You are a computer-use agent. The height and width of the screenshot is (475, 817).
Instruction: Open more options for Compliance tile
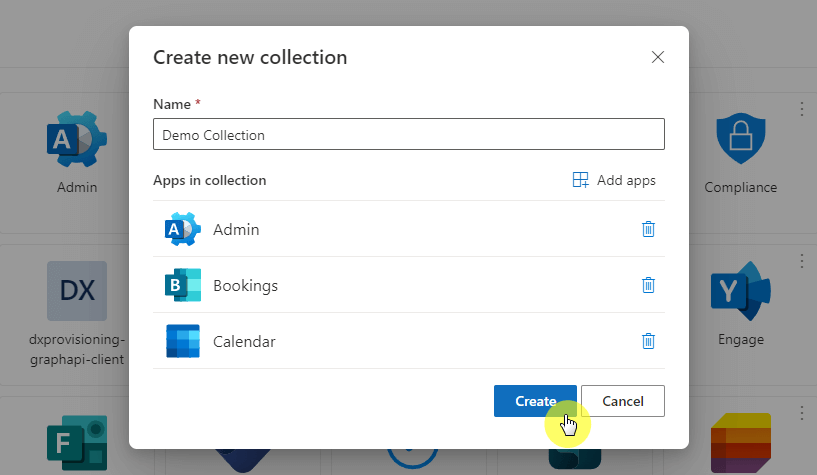[x=801, y=109]
